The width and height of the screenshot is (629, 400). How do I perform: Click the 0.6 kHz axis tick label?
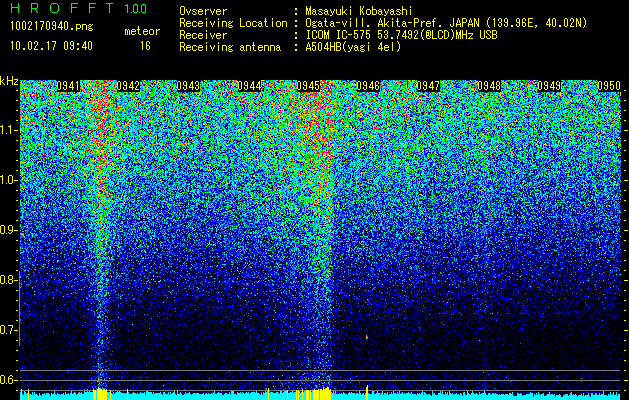pyautogui.click(x=7, y=380)
